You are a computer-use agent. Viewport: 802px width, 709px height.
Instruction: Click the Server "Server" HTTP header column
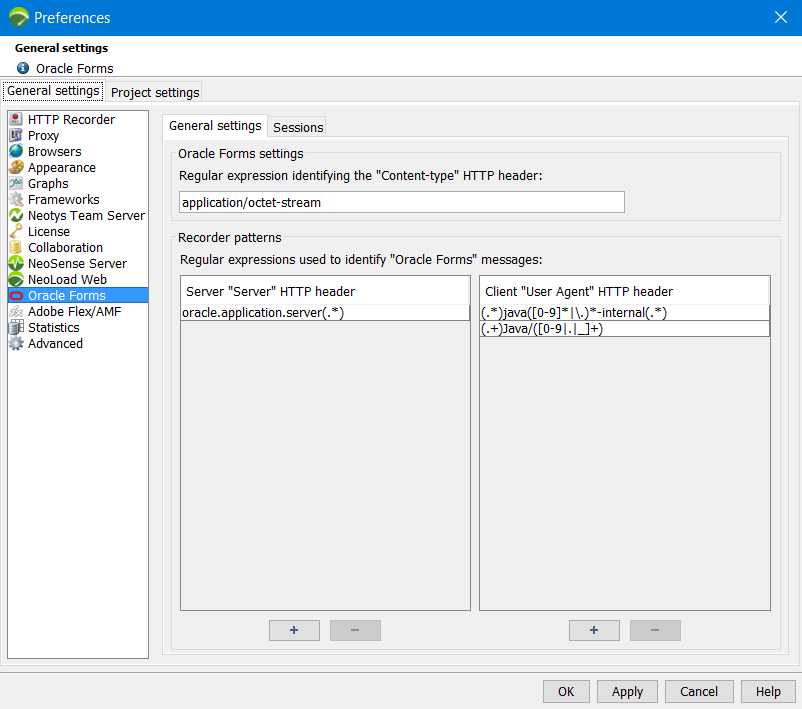click(x=325, y=291)
